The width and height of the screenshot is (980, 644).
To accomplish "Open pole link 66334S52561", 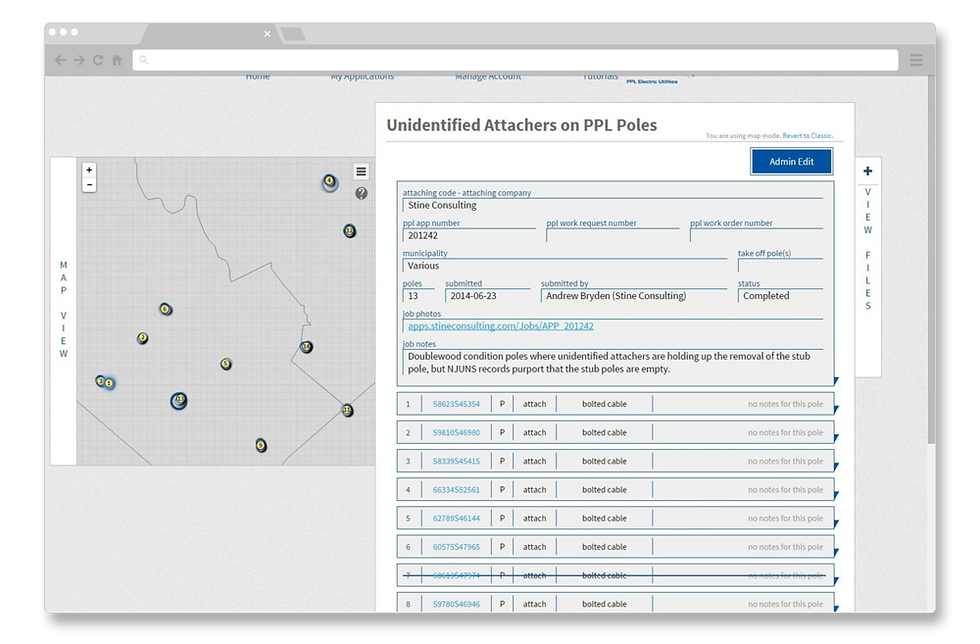I will click(456, 490).
